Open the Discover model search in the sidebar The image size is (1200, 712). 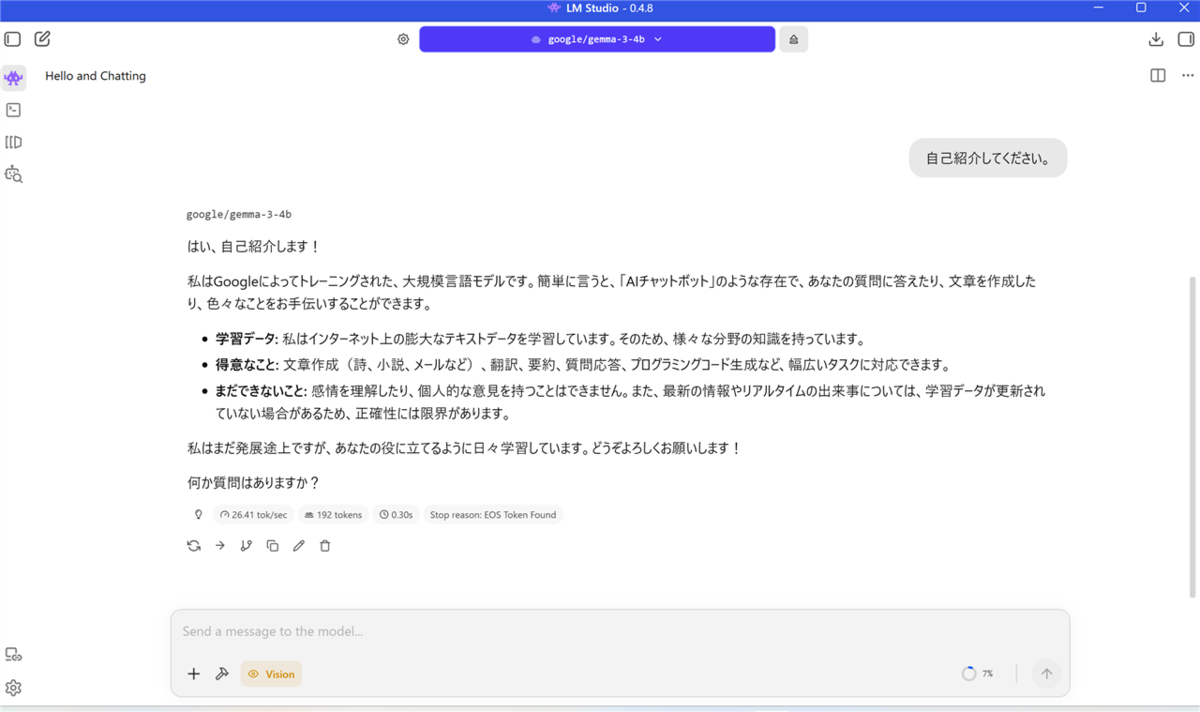point(13,174)
